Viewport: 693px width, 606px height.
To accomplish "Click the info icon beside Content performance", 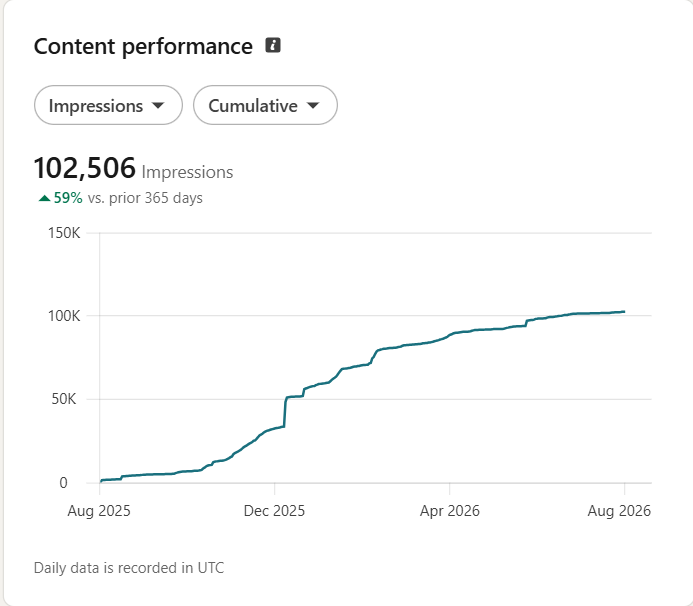I will click(273, 45).
